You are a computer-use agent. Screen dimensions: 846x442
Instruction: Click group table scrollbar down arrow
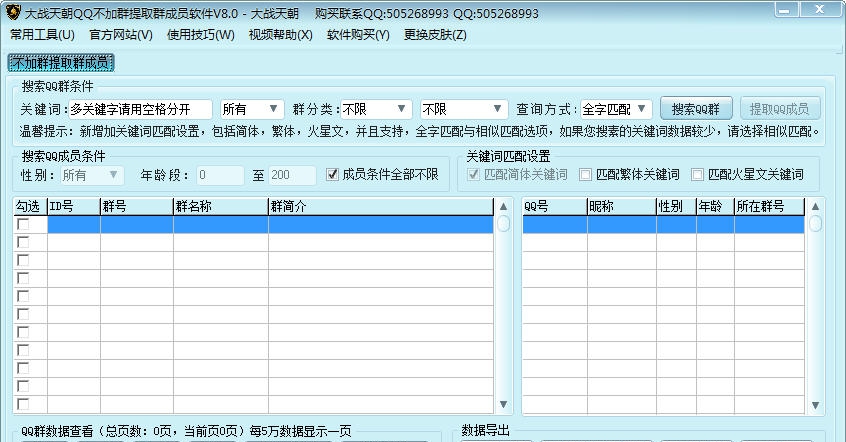coord(503,404)
